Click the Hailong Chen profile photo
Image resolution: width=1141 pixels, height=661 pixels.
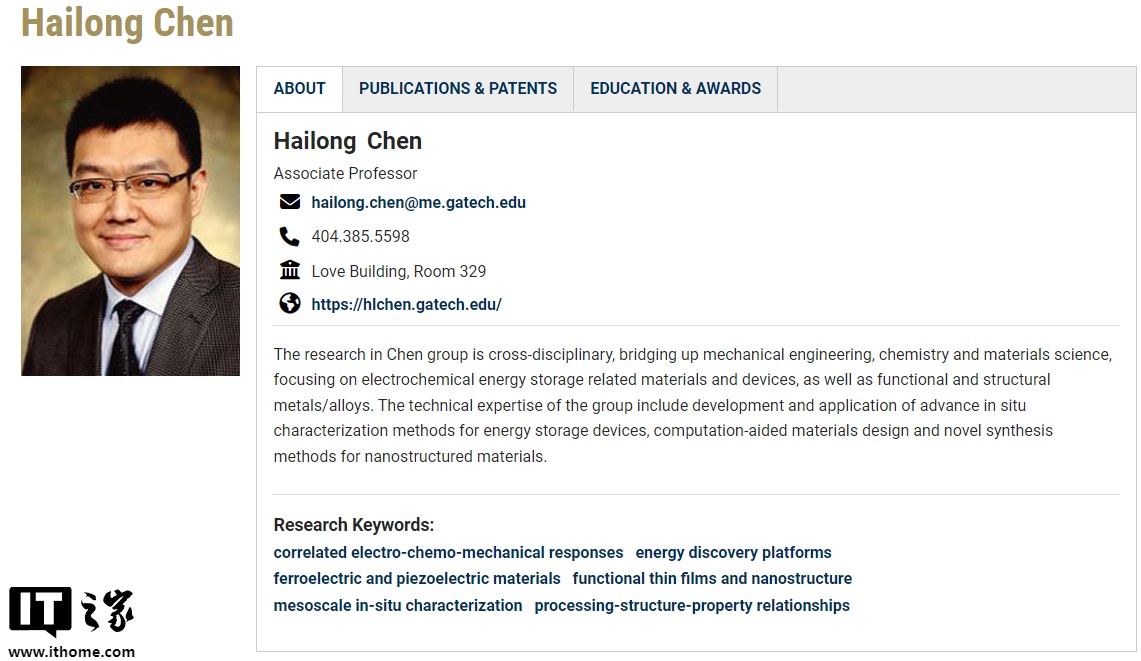[x=130, y=221]
